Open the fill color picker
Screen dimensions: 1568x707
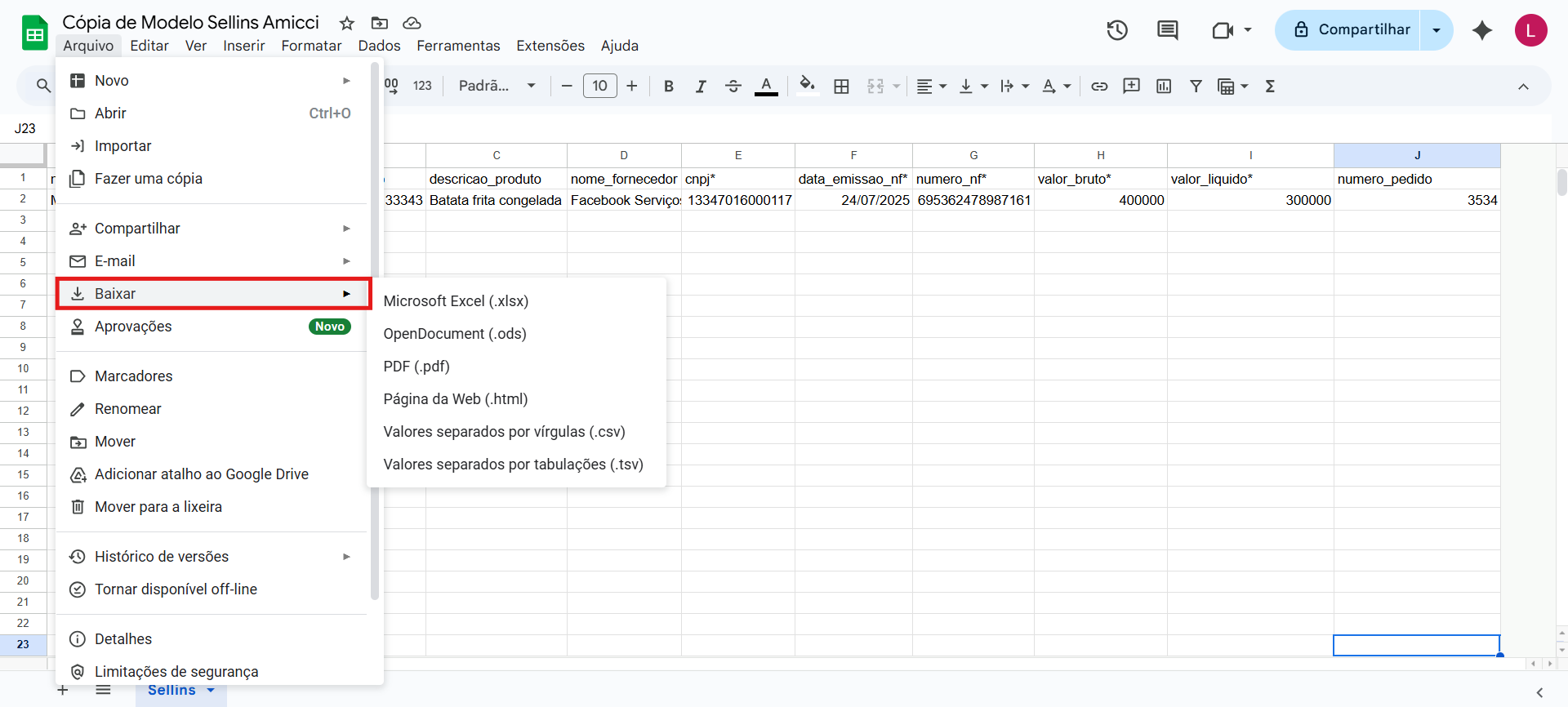point(807,86)
